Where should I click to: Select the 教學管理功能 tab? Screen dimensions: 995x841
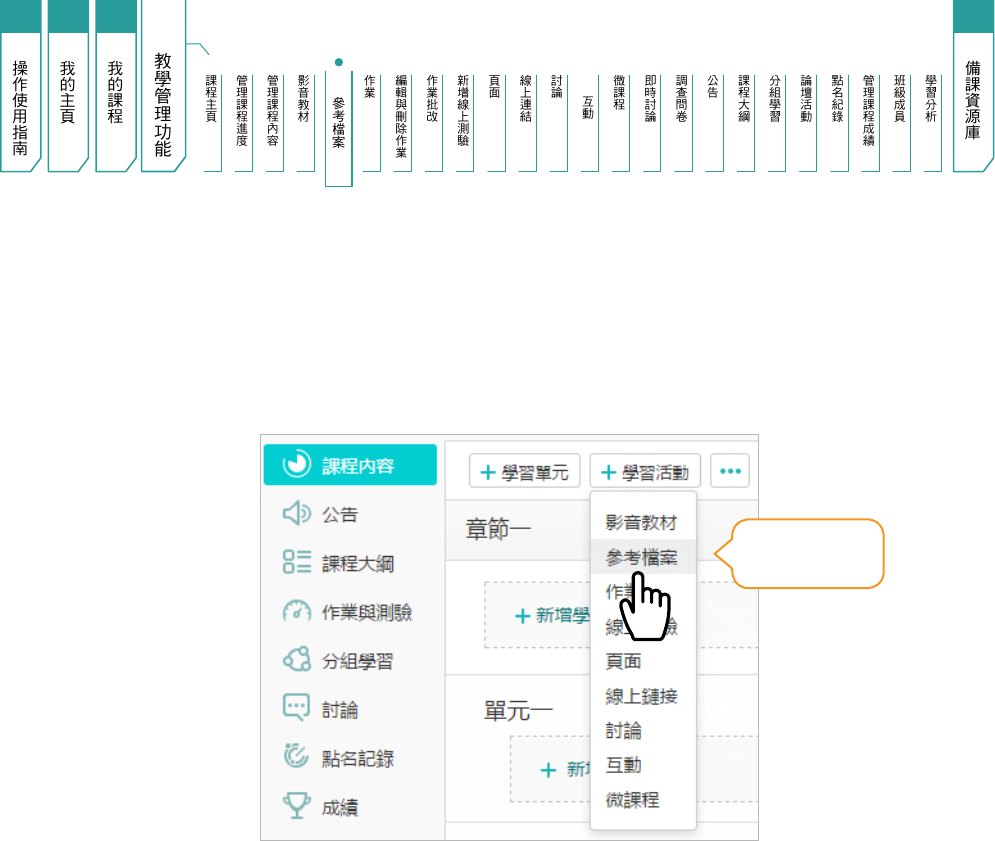(163, 86)
